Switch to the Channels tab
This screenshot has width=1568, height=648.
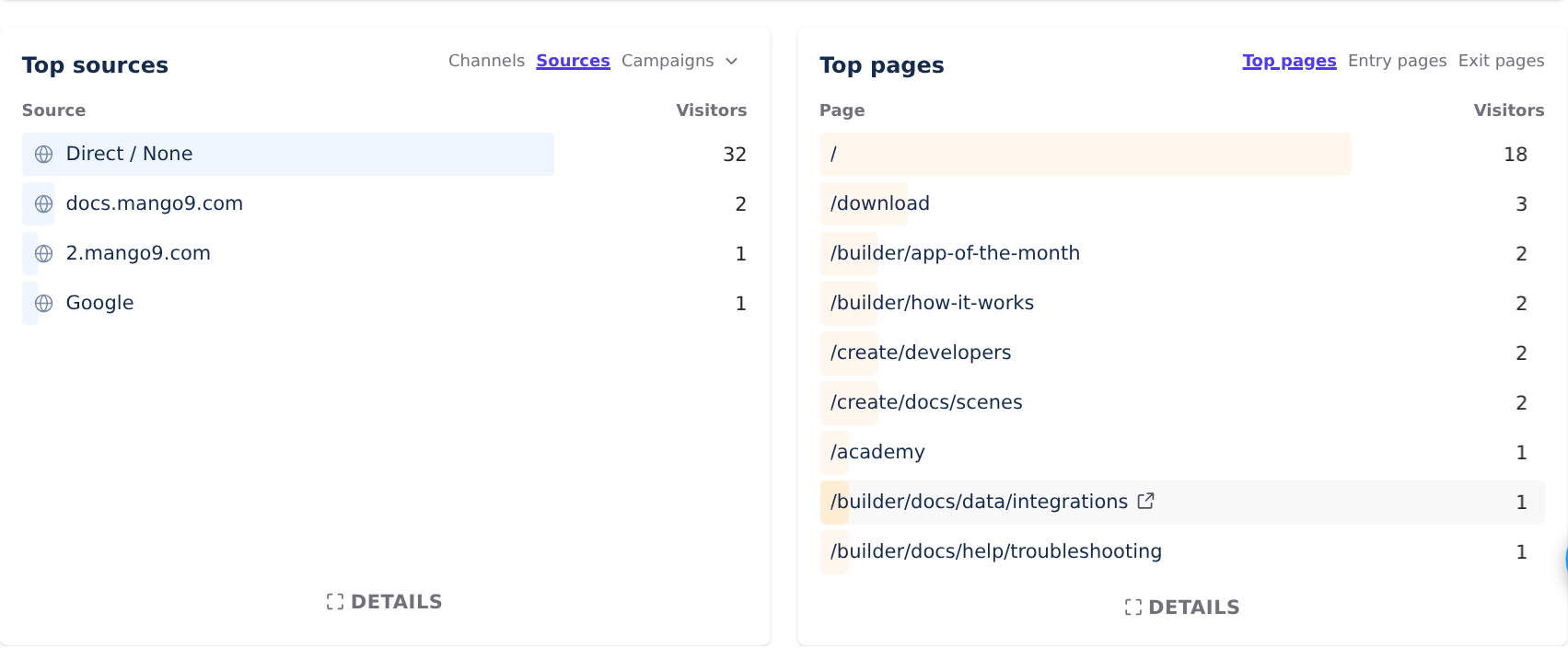point(486,61)
